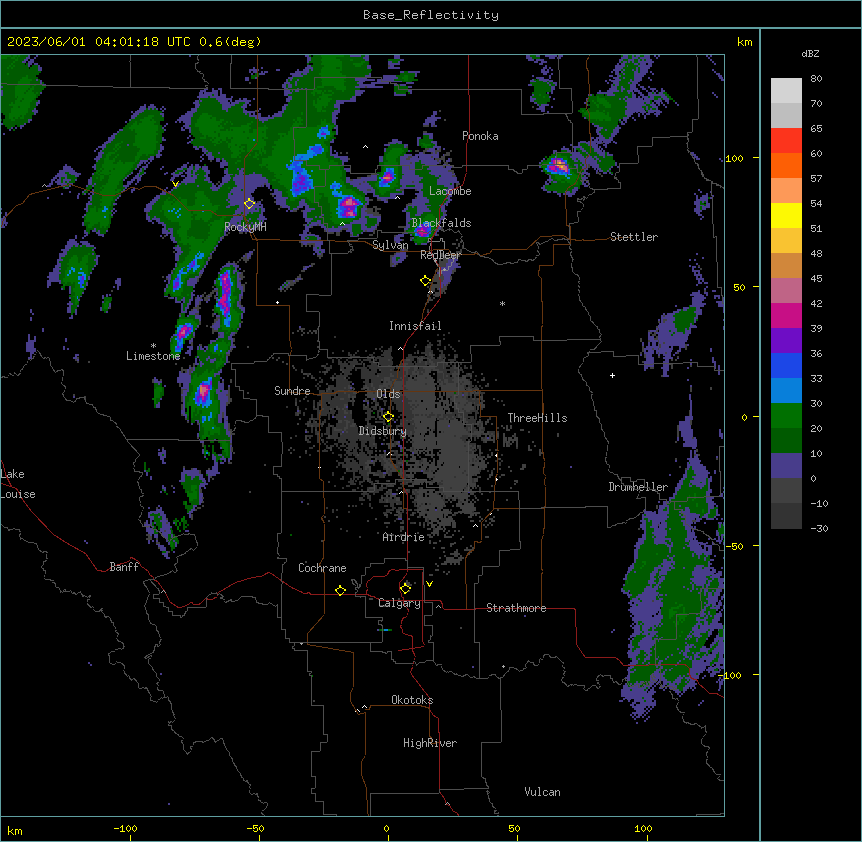Click the Sylvan label
Viewport: 862px width, 842px height.
coord(390,245)
